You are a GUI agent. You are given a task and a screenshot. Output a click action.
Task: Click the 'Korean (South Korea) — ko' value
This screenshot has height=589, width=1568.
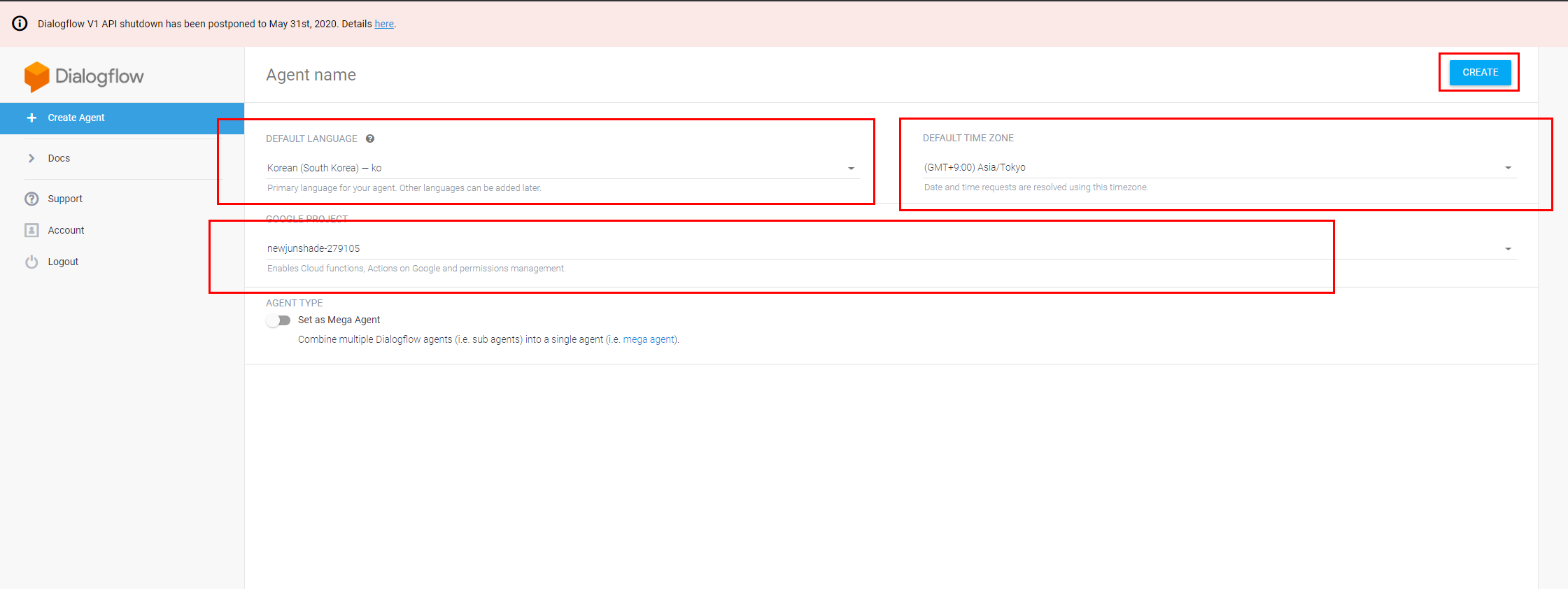tap(324, 168)
